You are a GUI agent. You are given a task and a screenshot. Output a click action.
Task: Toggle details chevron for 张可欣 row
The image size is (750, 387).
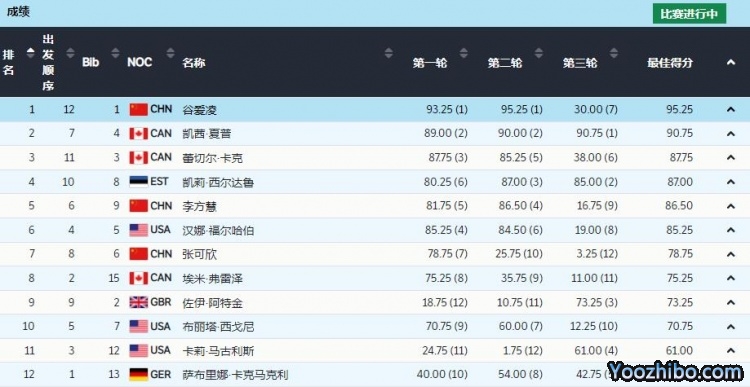(x=730, y=254)
